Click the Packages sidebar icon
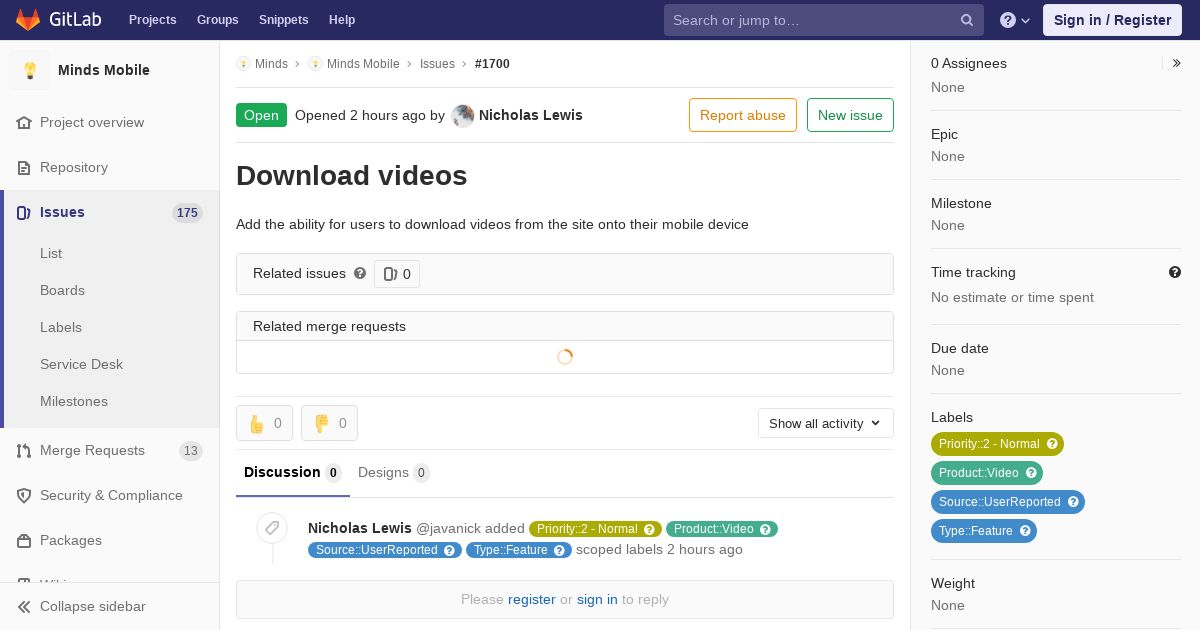This screenshot has width=1200, height=630. (x=24, y=540)
